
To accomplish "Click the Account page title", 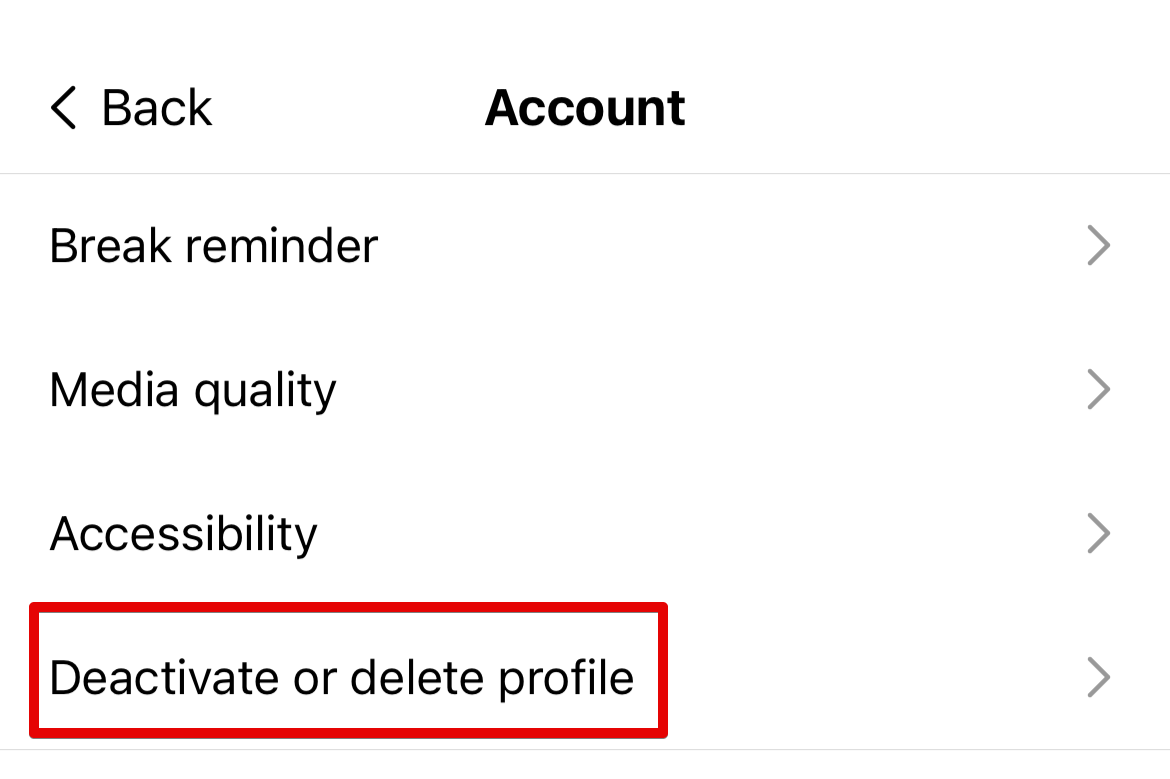I will [585, 107].
